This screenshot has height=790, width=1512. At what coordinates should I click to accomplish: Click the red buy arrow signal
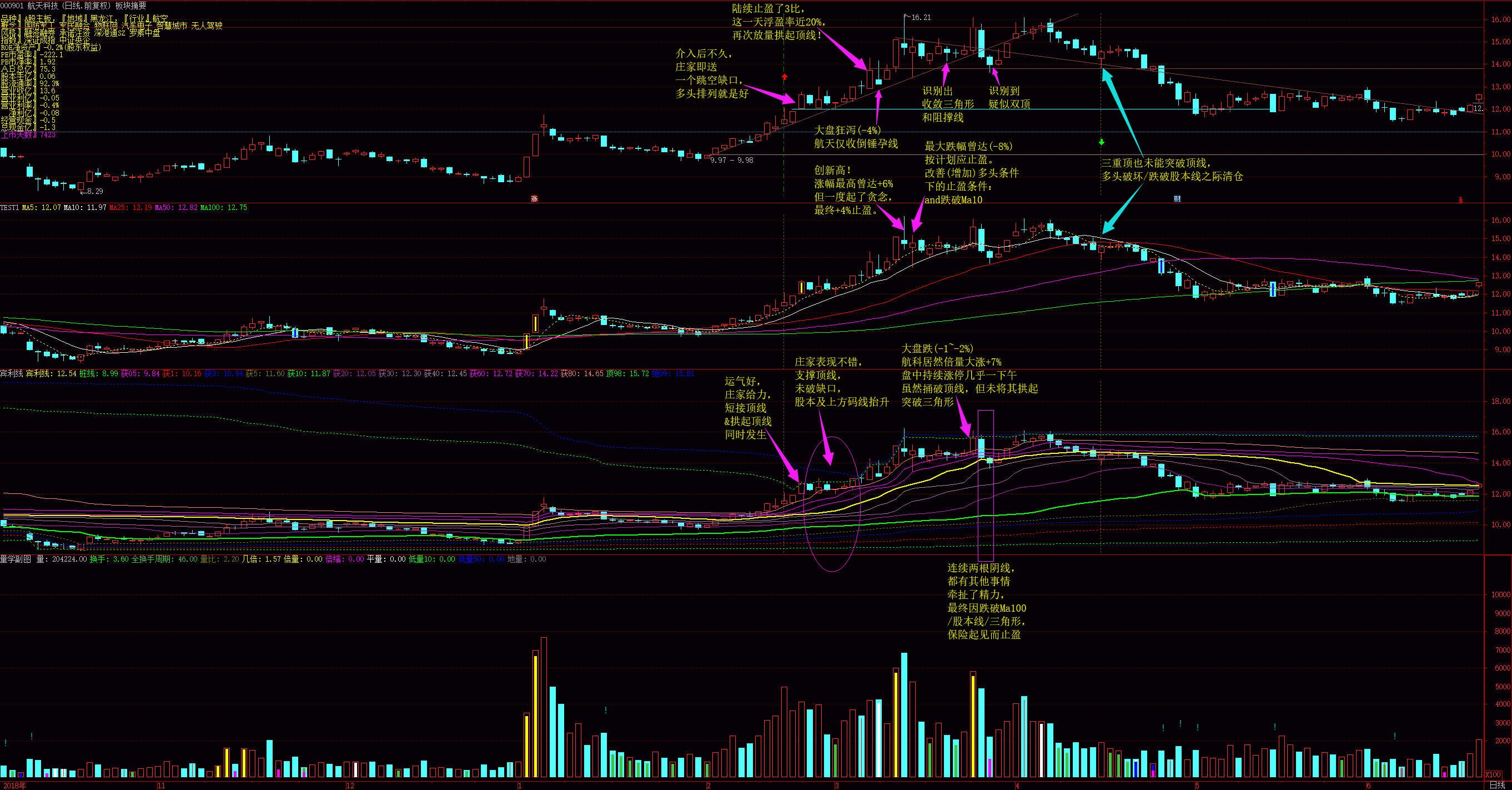pos(785,77)
